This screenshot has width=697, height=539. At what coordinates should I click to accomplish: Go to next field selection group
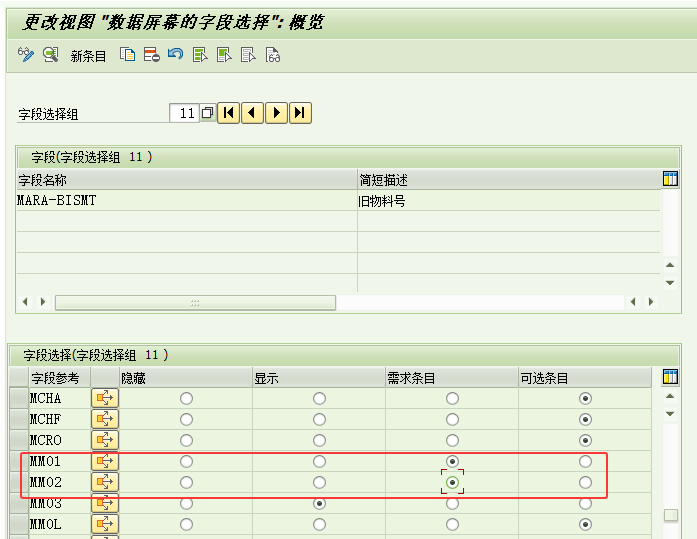pyautogui.click(x=277, y=113)
